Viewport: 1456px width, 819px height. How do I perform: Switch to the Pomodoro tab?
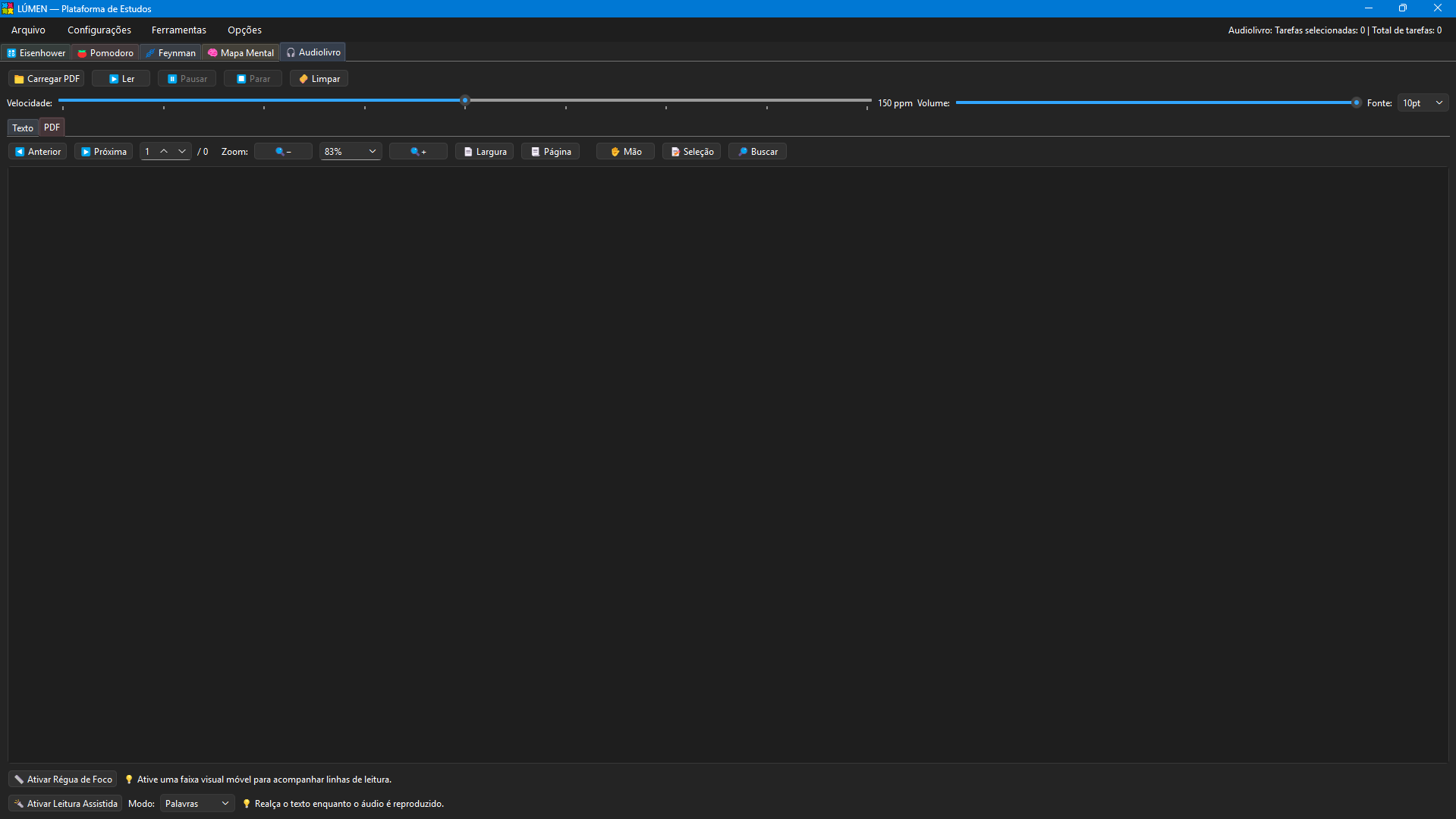105,53
